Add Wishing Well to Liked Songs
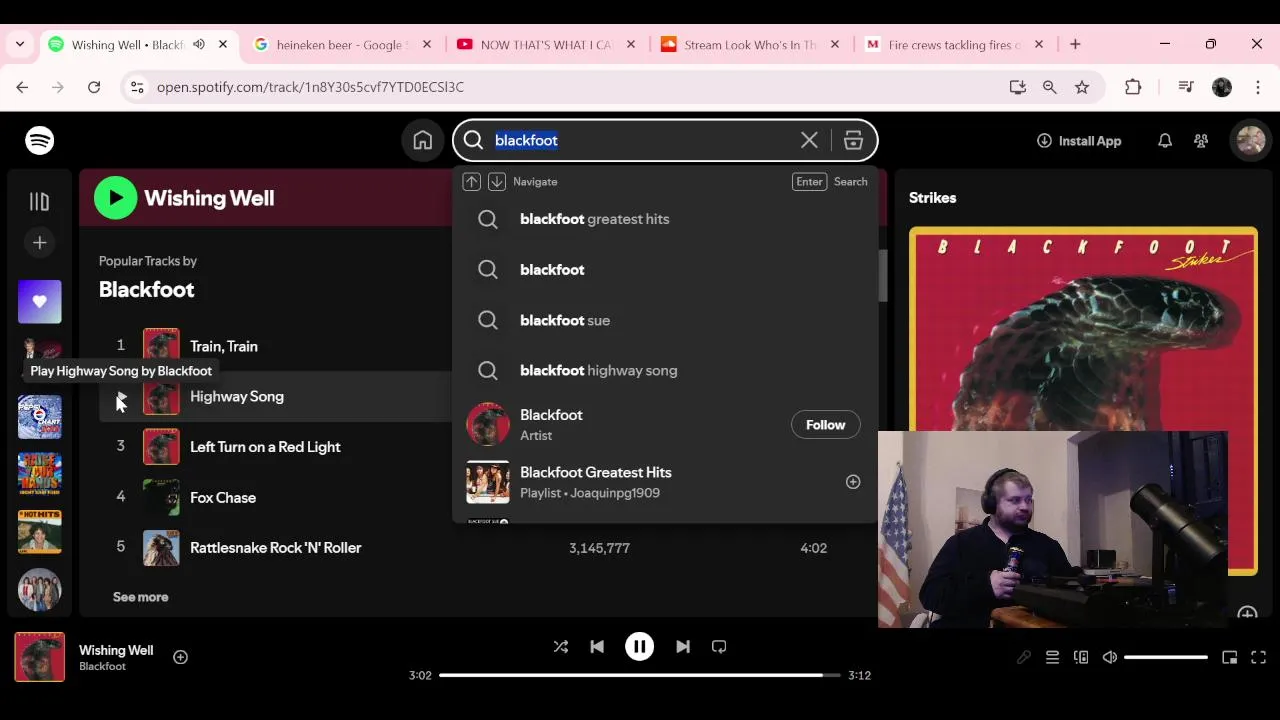Viewport: 1280px width, 720px height. [x=180, y=657]
